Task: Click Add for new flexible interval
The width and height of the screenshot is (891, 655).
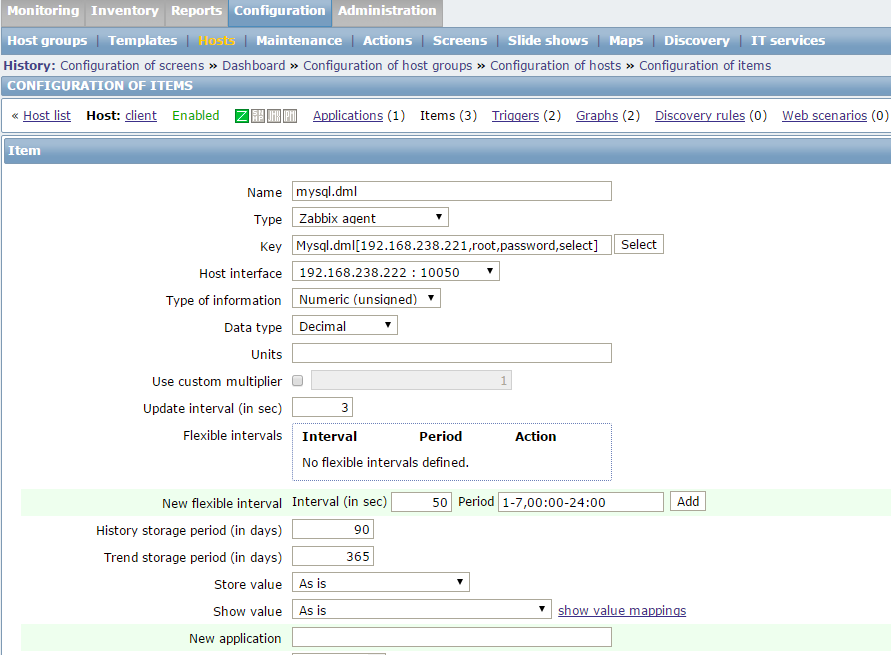Action: tap(688, 502)
